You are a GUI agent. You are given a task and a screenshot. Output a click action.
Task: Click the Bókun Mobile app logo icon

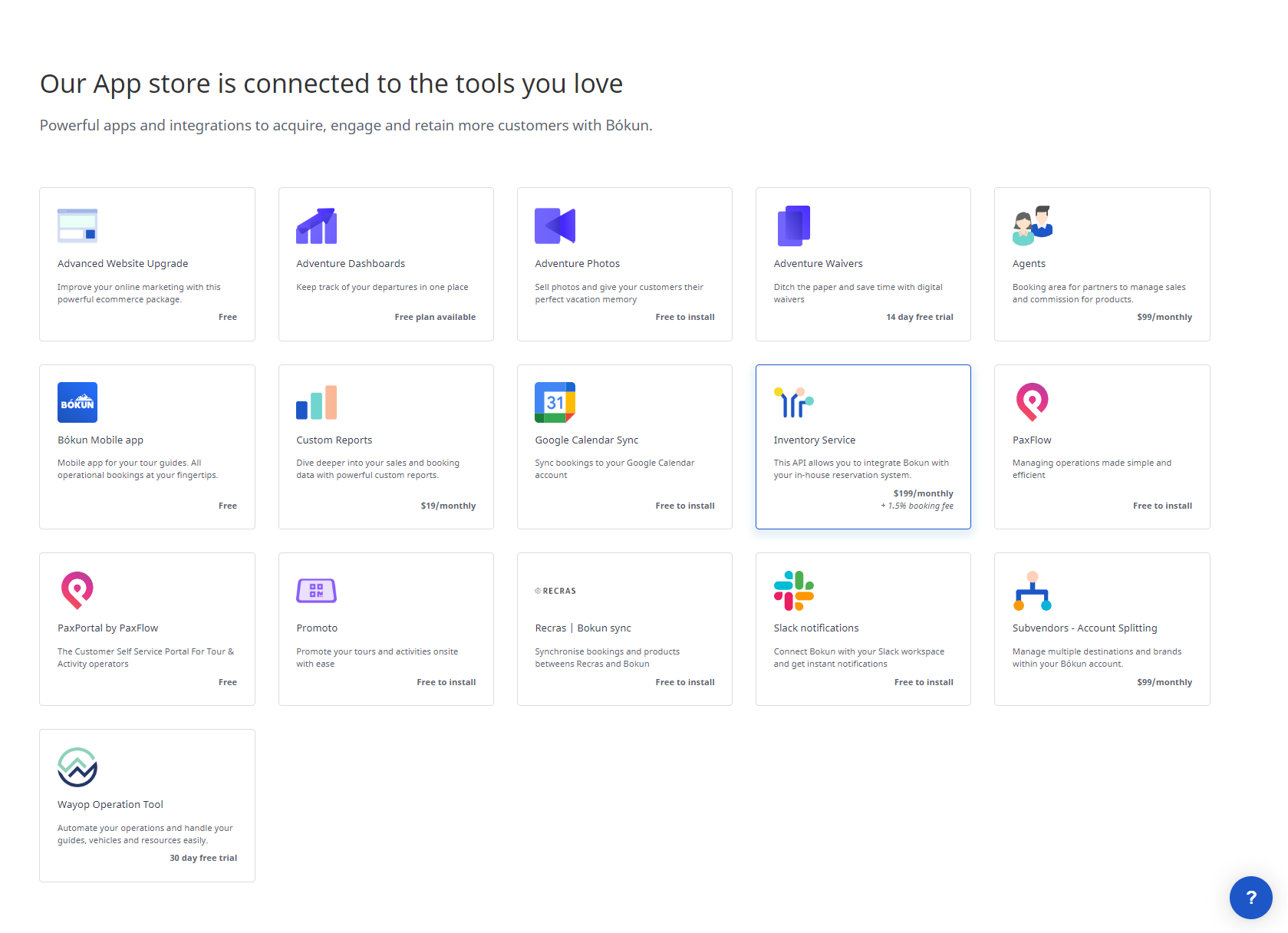[x=77, y=402]
